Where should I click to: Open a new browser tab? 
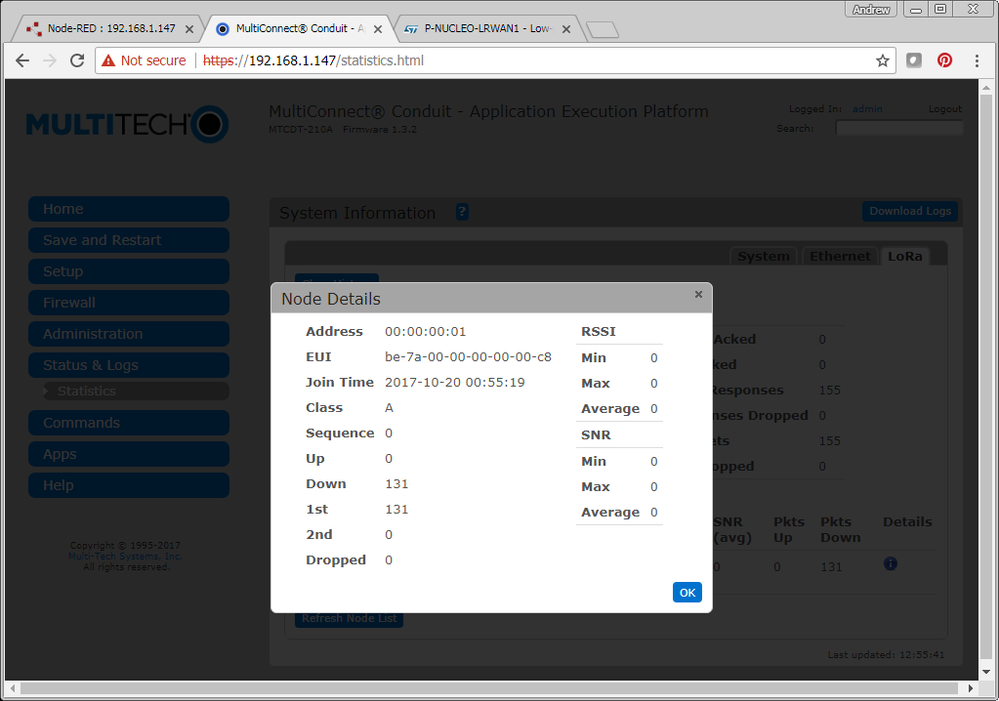point(602,29)
